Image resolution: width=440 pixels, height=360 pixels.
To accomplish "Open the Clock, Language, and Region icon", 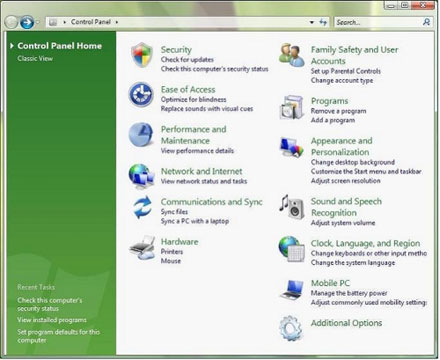I will (292, 249).
